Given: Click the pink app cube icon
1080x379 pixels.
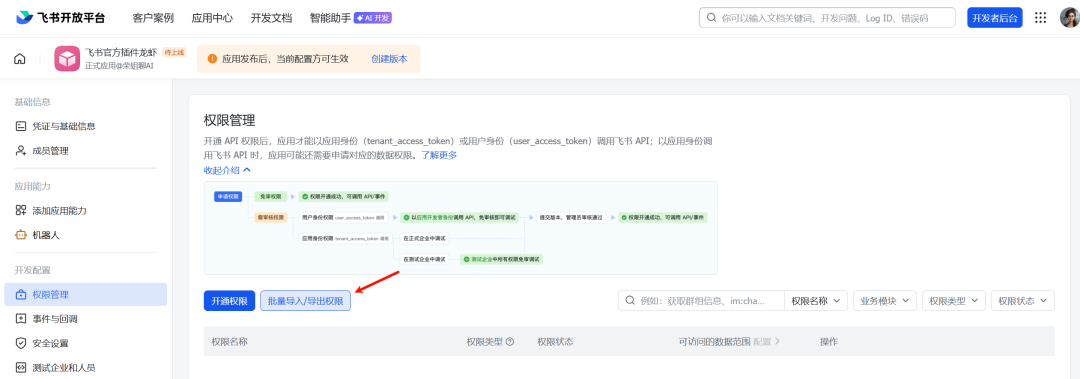Looking at the screenshot, I should click(x=68, y=59).
